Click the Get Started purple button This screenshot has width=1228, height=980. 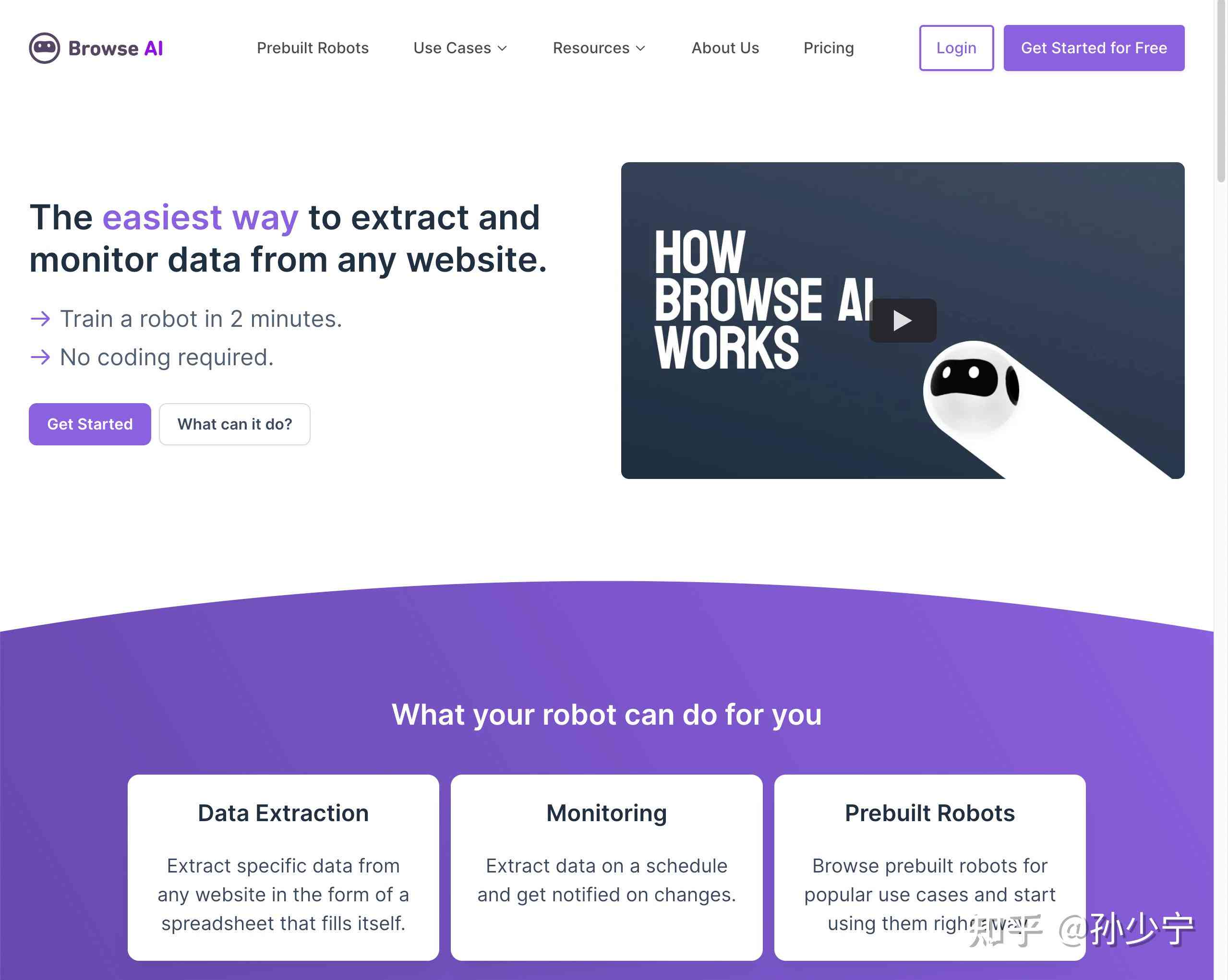pyautogui.click(x=90, y=423)
